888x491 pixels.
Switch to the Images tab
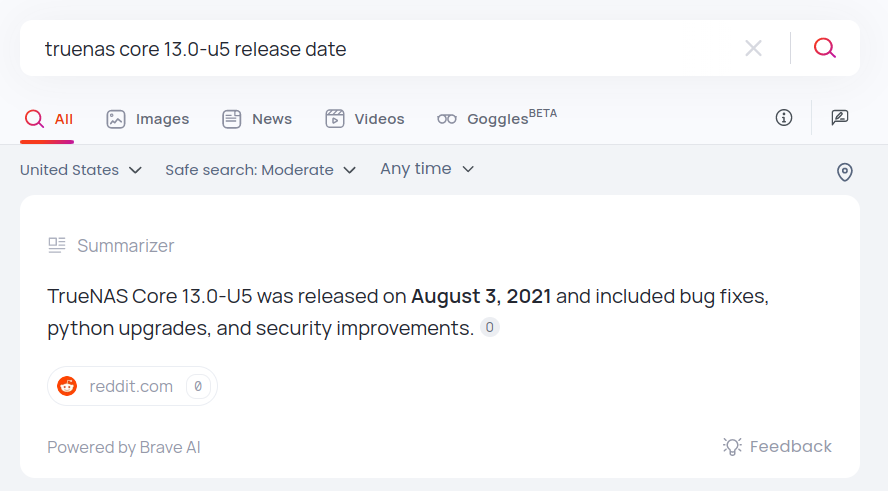(148, 119)
